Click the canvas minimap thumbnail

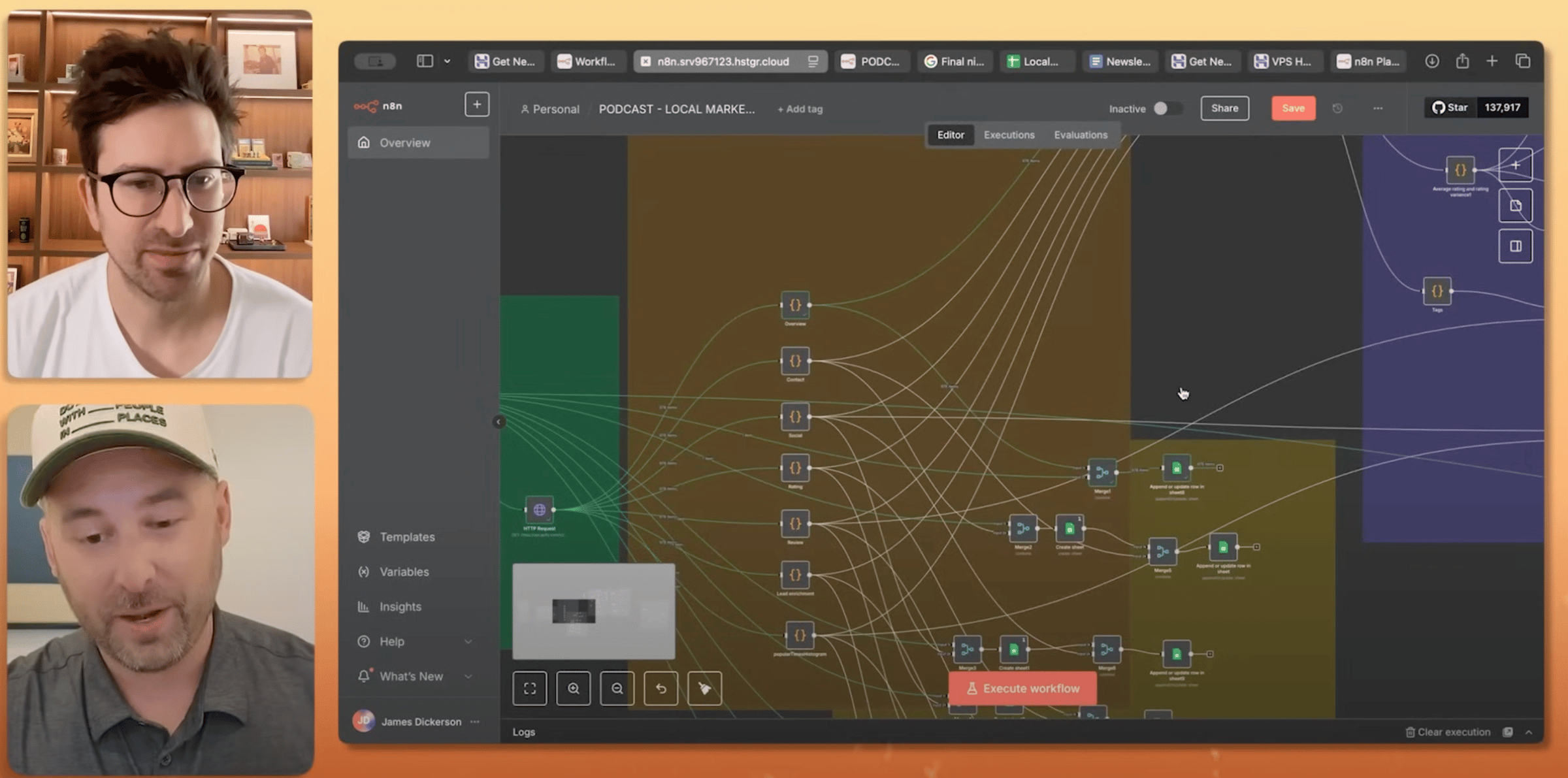coord(593,611)
